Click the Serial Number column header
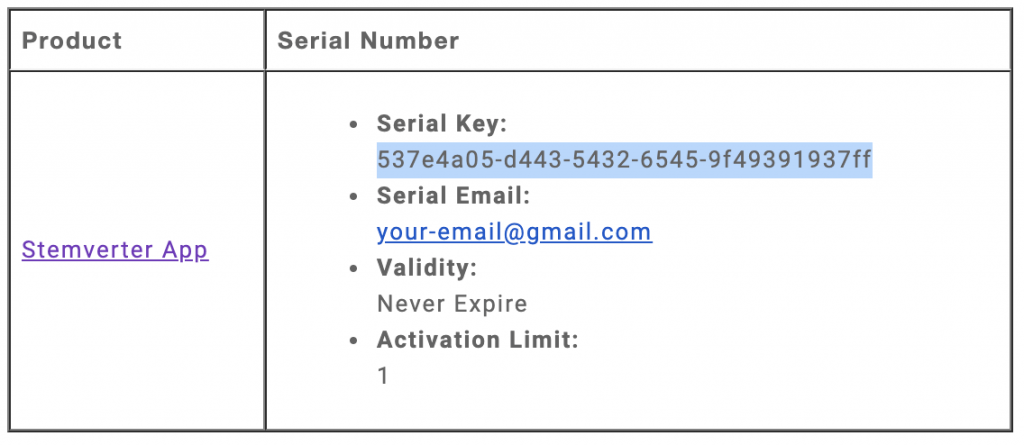This screenshot has width=1024, height=445. [368, 41]
